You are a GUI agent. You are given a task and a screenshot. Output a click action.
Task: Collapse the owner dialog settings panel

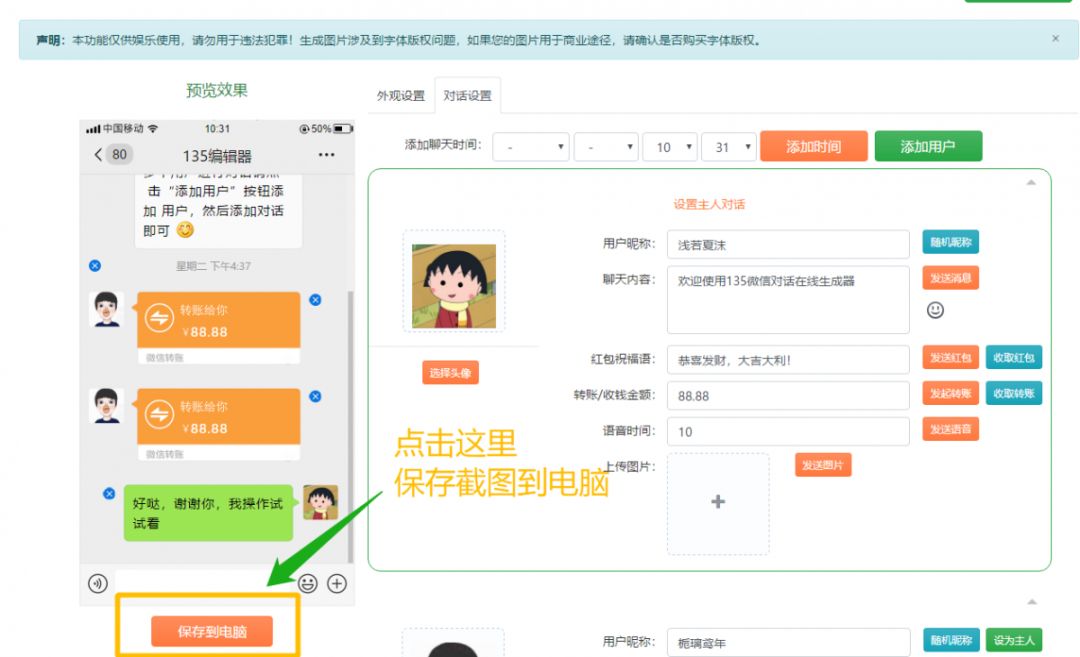point(1031,182)
